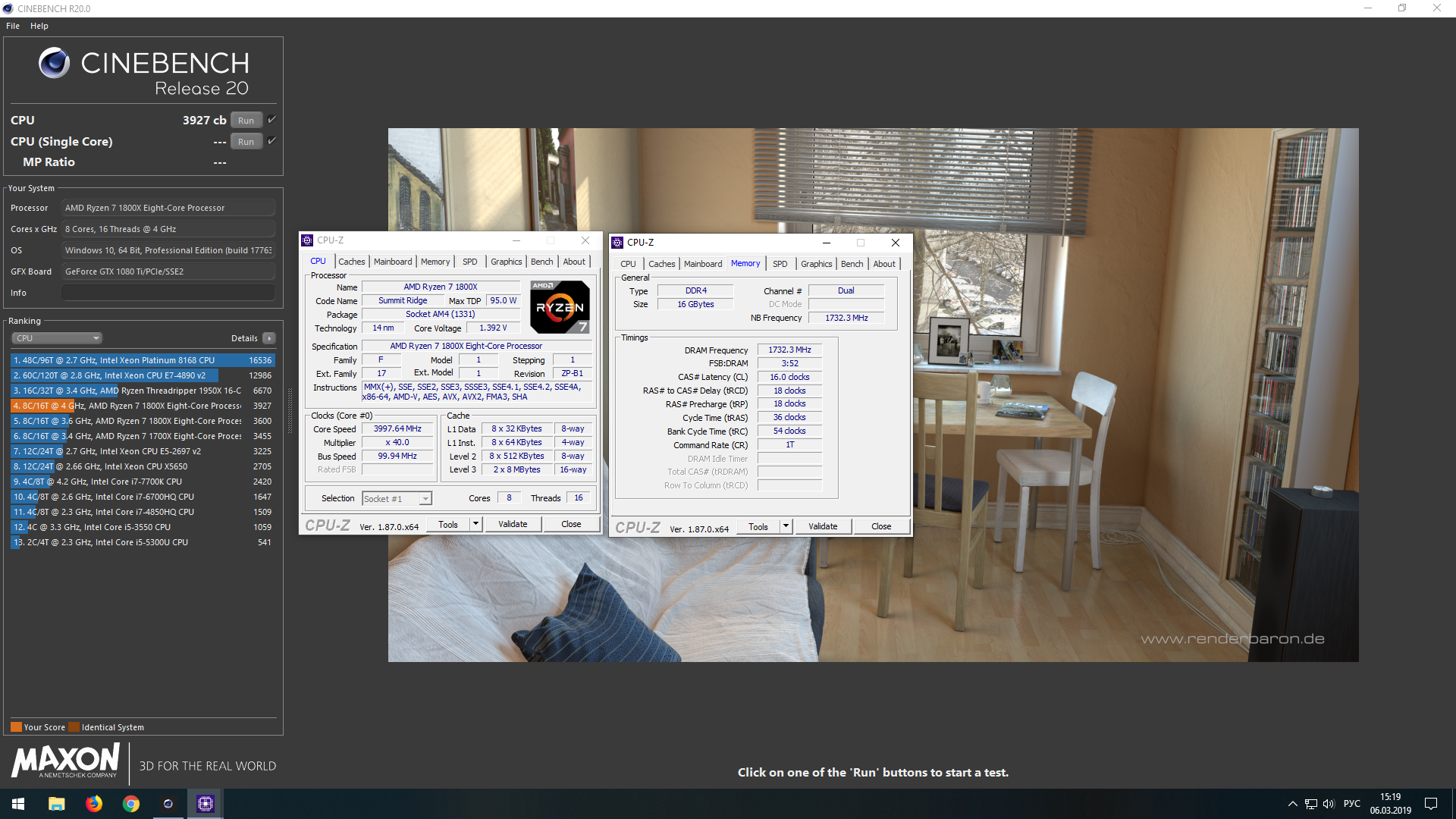Open the File menu

pos(13,26)
